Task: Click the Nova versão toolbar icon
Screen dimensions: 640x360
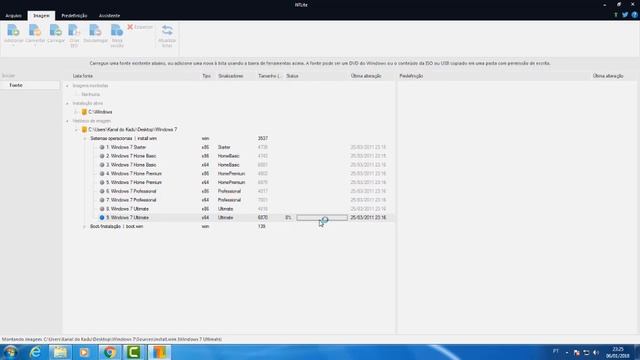Action: (x=117, y=30)
